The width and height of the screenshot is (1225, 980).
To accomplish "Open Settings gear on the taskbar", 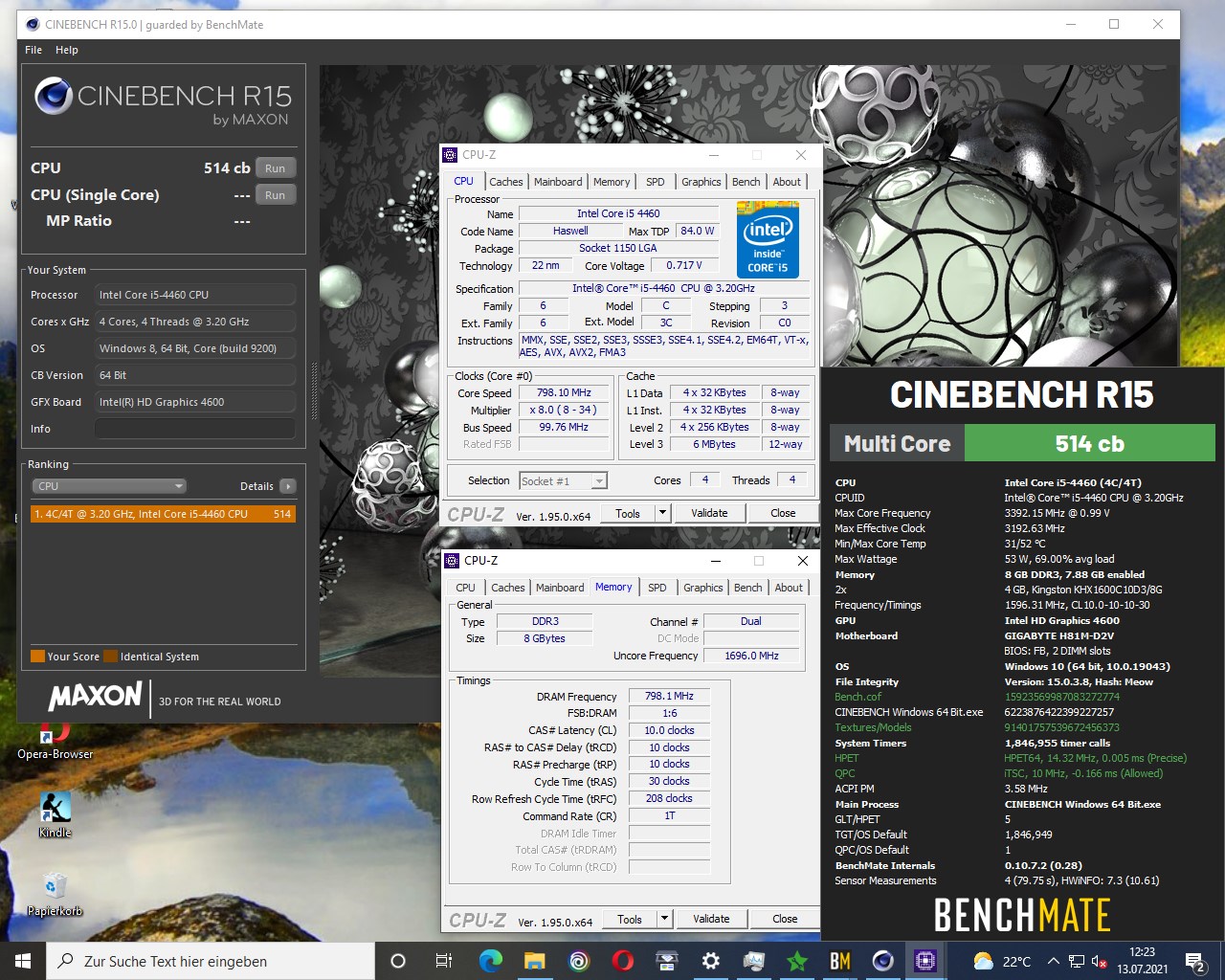I will [710, 961].
